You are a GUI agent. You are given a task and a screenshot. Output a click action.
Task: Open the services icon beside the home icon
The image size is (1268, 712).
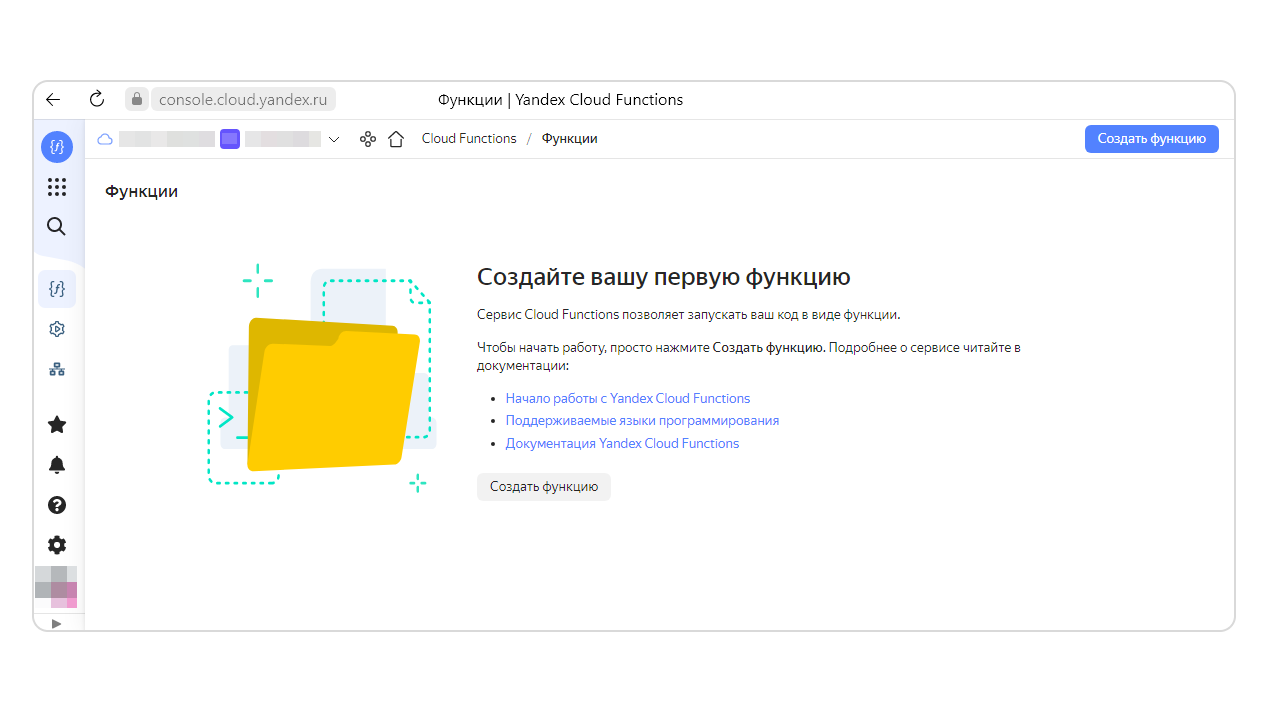pos(368,139)
